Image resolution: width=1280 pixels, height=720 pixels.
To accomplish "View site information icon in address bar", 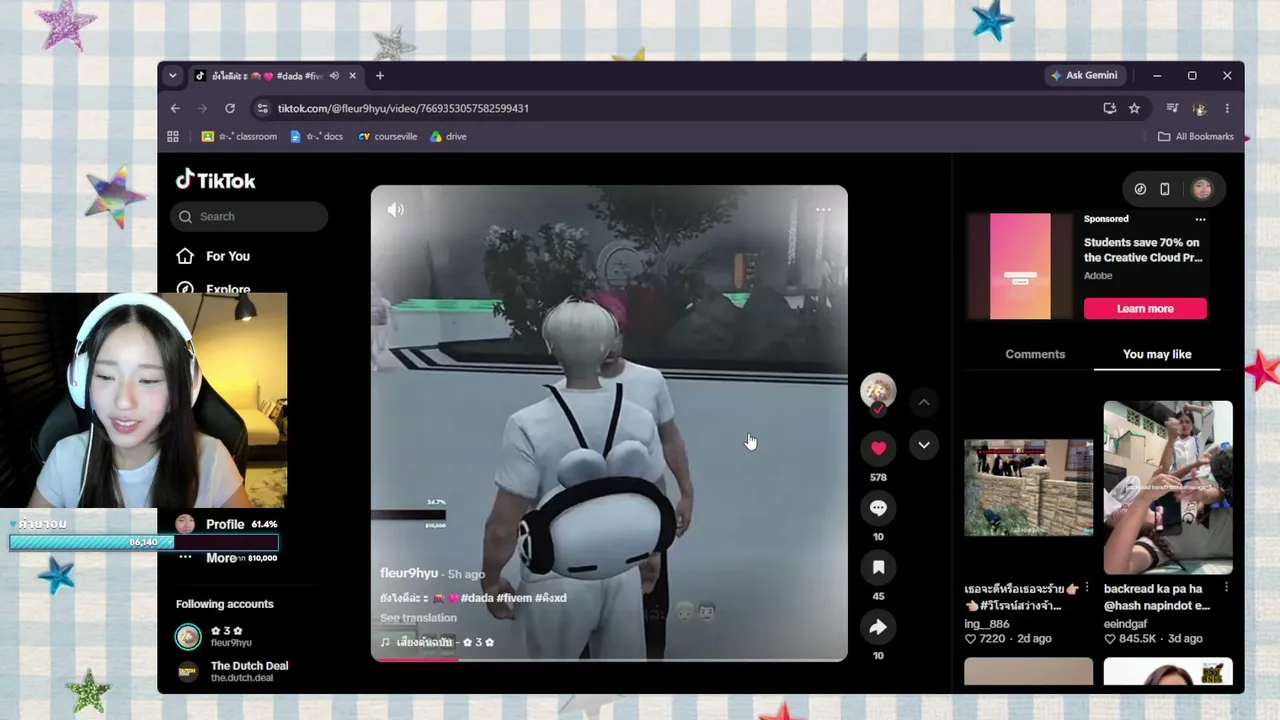I will 262,108.
